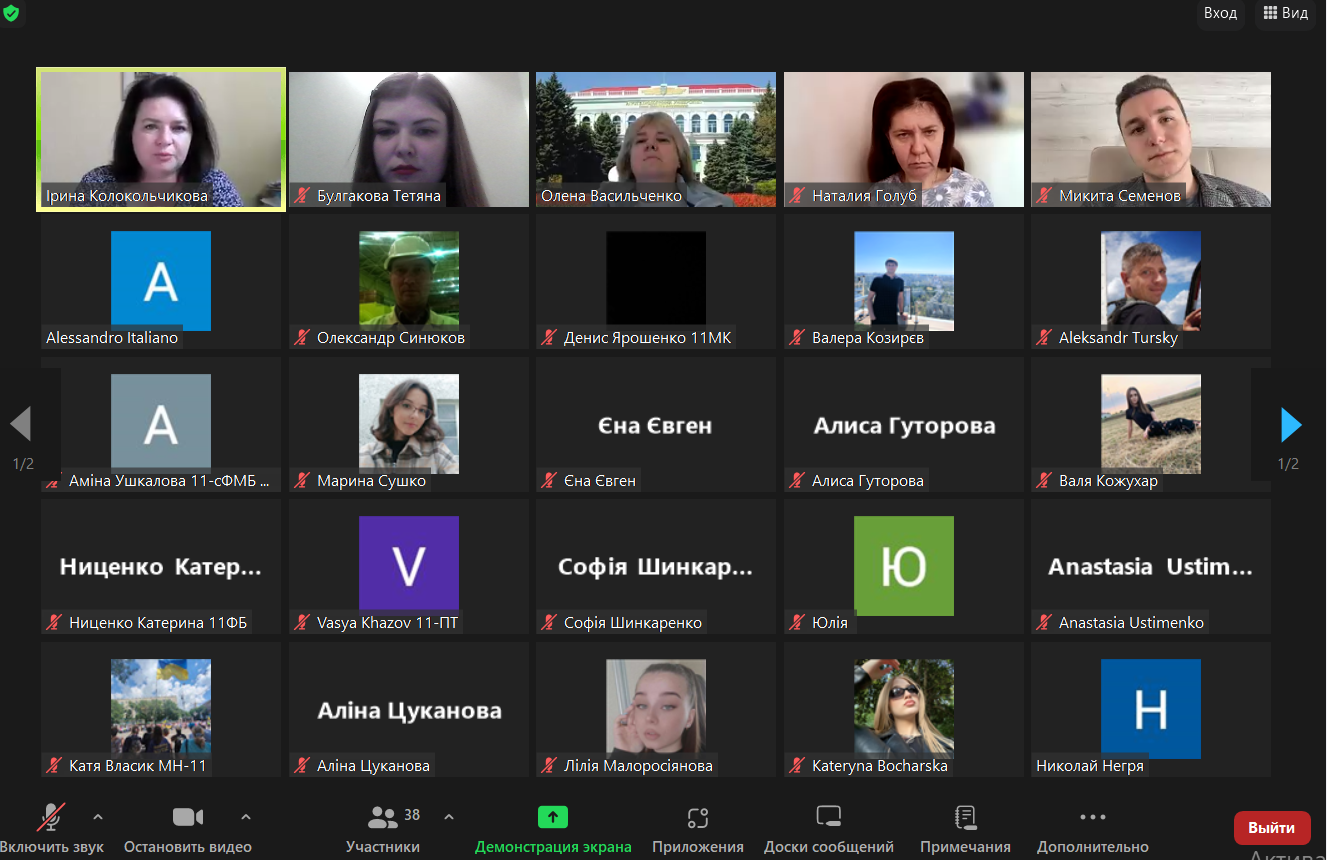Click the participant count 38

pos(412,815)
